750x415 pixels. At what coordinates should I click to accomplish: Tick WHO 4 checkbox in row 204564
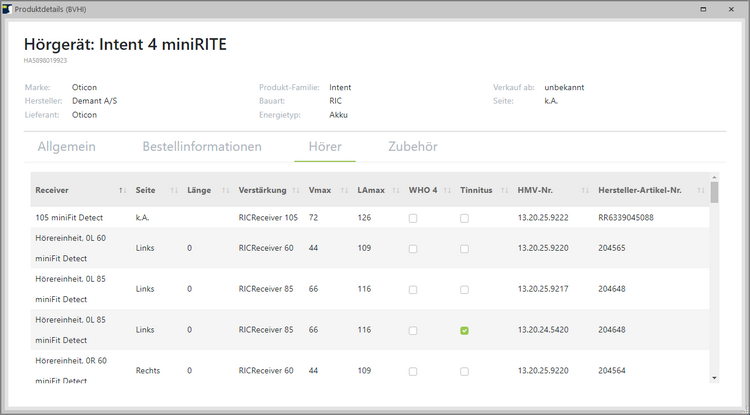pos(413,371)
